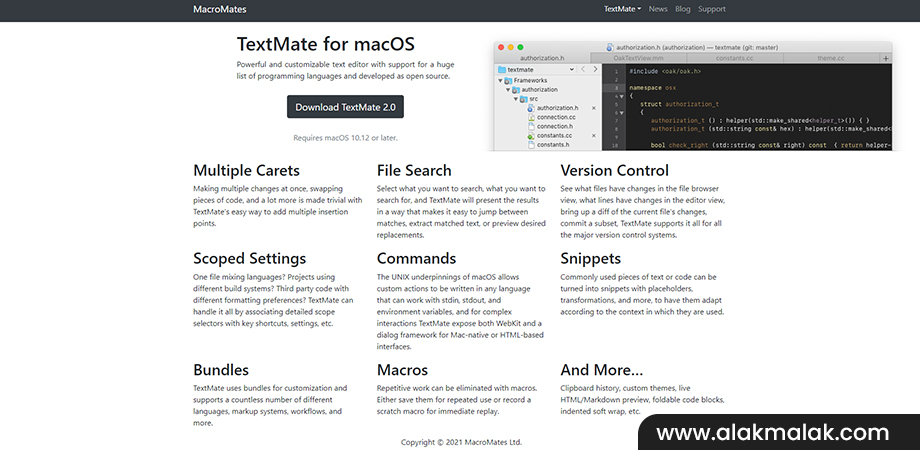The width and height of the screenshot is (920, 450).
Task: Click the TextMate editor screenshot image
Action: (x=693, y=96)
